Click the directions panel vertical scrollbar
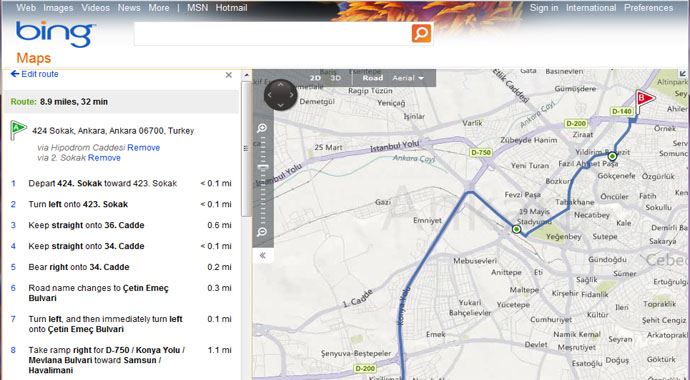This screenshot has width=690, height=380. tap(246, 150)
